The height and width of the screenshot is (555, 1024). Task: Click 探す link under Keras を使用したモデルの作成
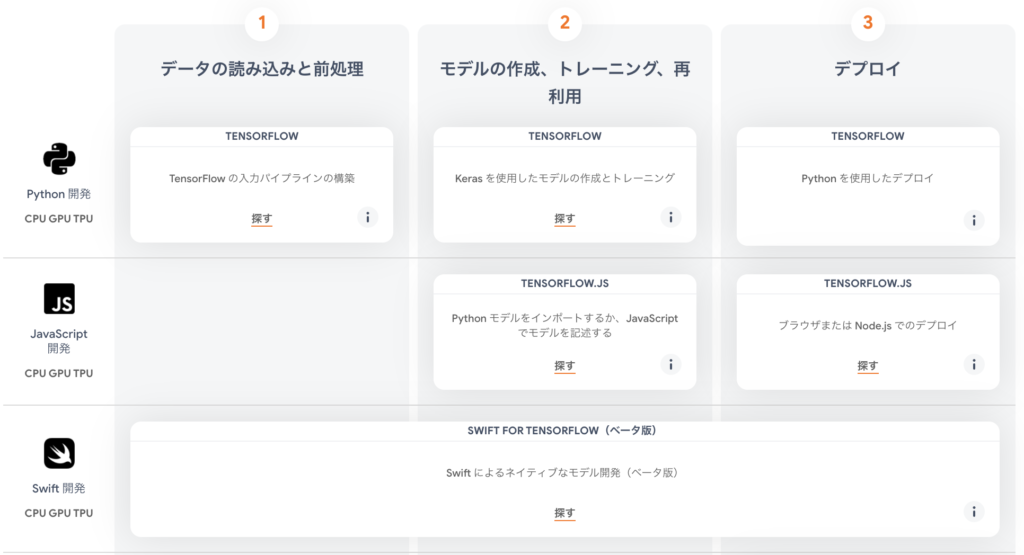(565, 219)
